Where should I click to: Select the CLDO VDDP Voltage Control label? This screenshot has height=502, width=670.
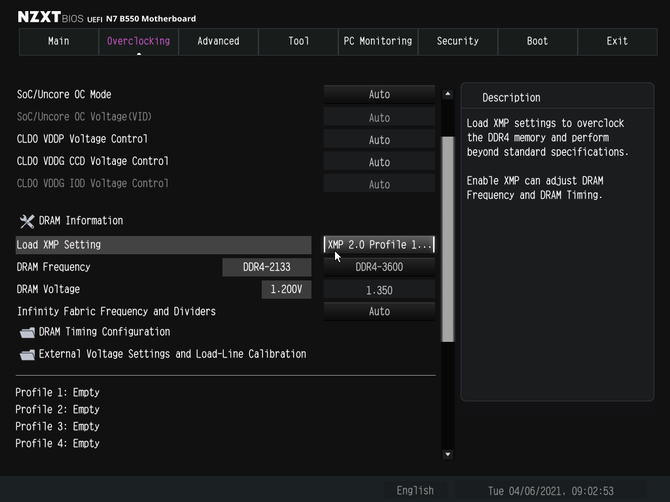point(82,139)
